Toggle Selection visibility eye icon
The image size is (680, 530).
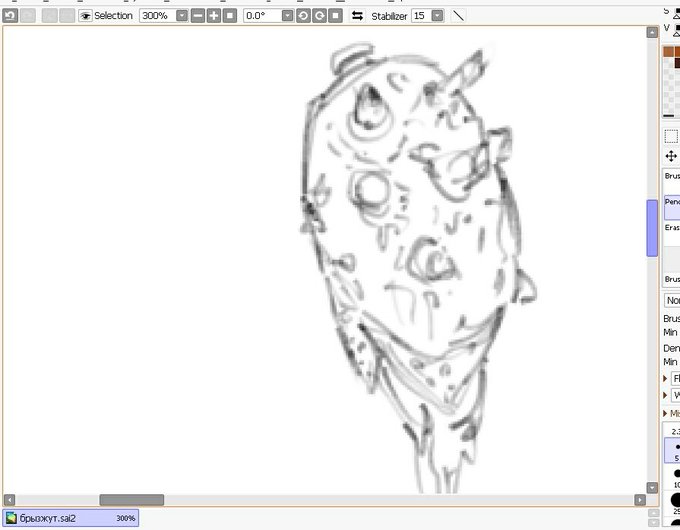click(85, 16)
